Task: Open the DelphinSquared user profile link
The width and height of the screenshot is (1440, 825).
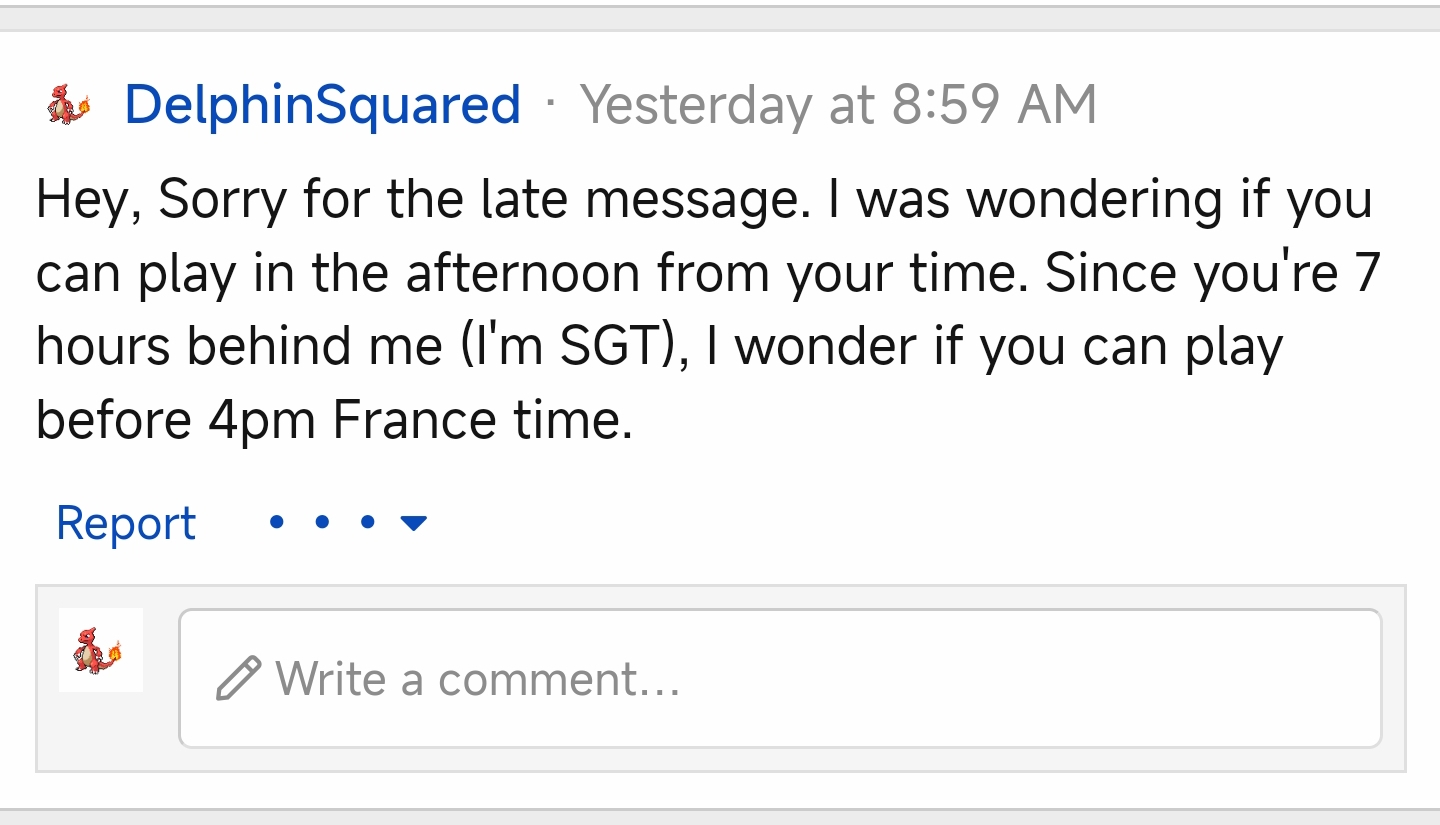Action: [322, 105]
